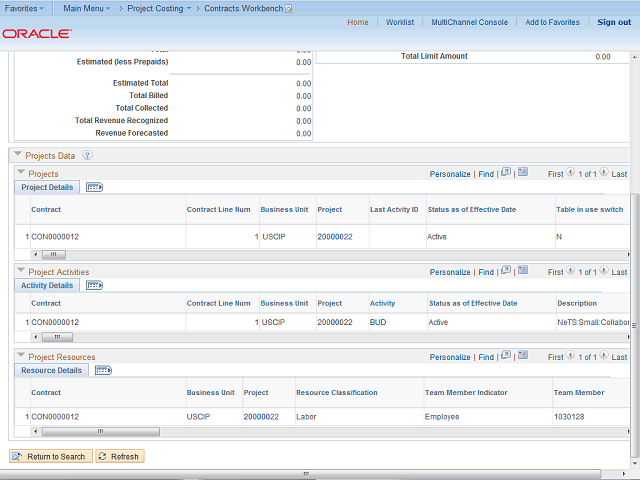The height and width of the screenshot is (480, 640).
Task: Collapse the Projects Data section
Action: tap(16, 155)
